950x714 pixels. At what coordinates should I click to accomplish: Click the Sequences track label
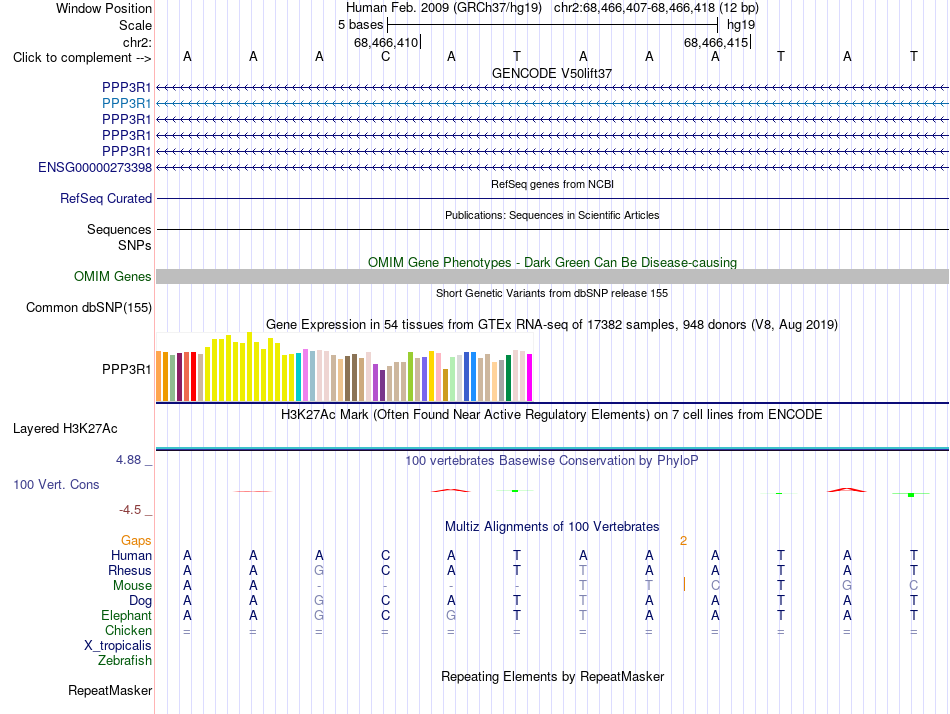[x=119, y=229]
